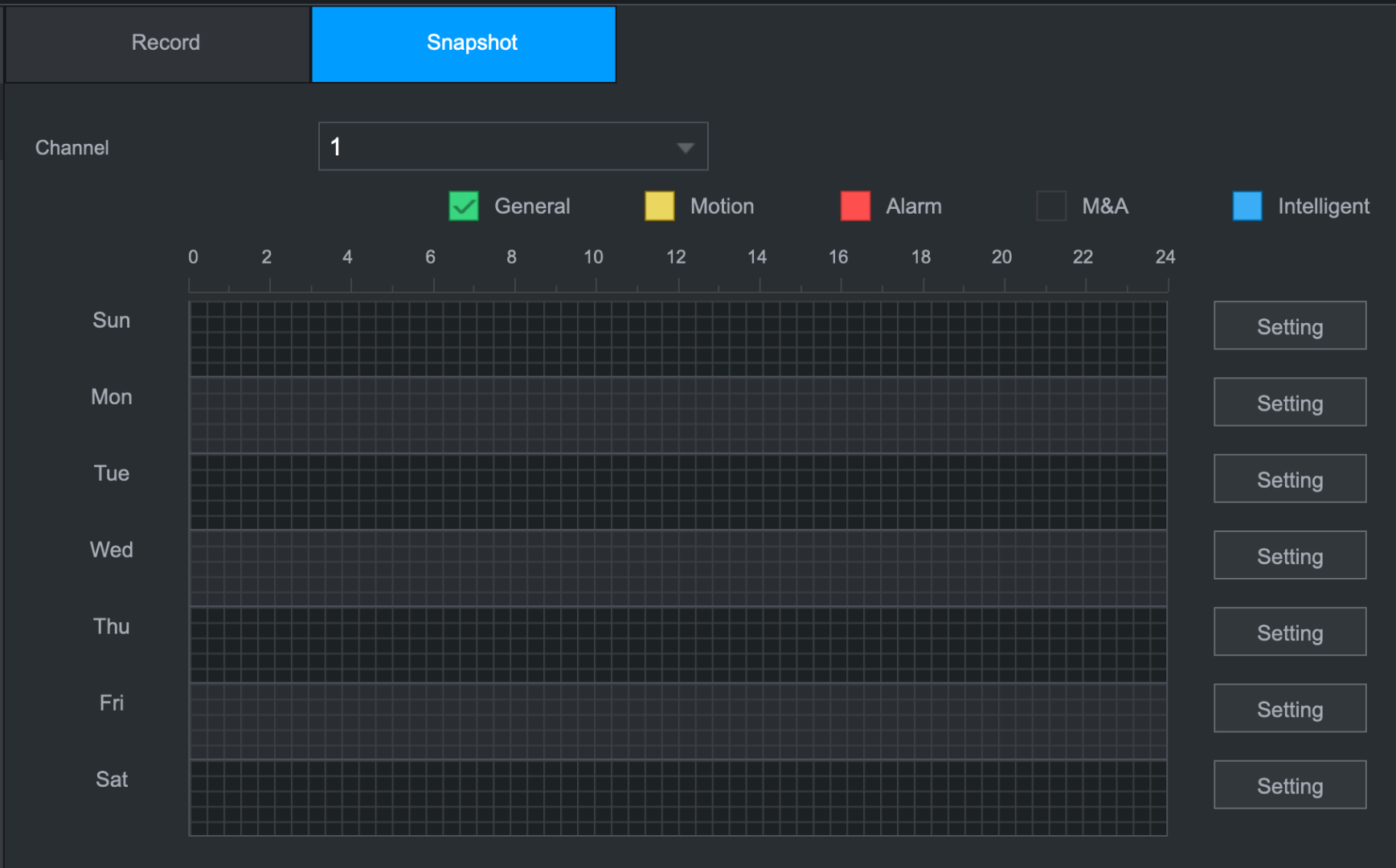The width and height of the screenshot is (1396, 868).
Task: Enable the M&A type checkbox
Action: [1051, 206]
